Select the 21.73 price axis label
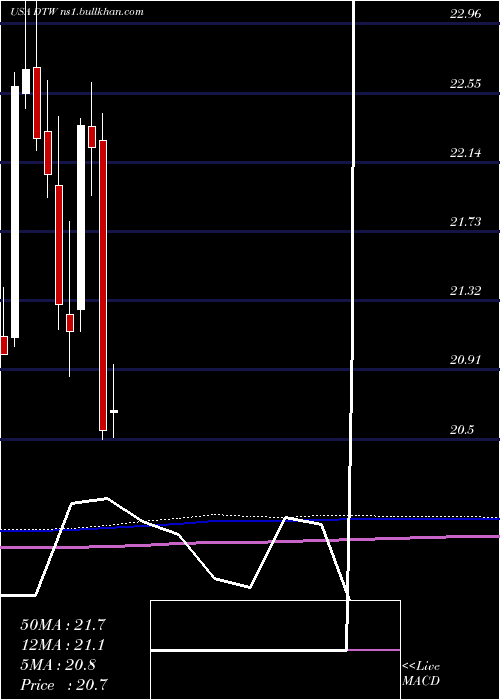The height and width of the screenshot is (700, 500). point(465,222)
